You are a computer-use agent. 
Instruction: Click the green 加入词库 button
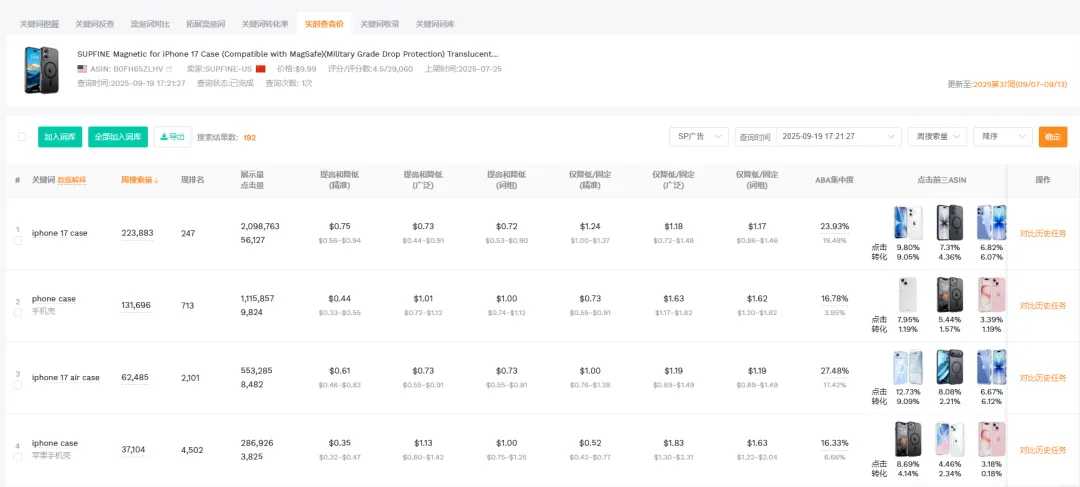point(60,136)
